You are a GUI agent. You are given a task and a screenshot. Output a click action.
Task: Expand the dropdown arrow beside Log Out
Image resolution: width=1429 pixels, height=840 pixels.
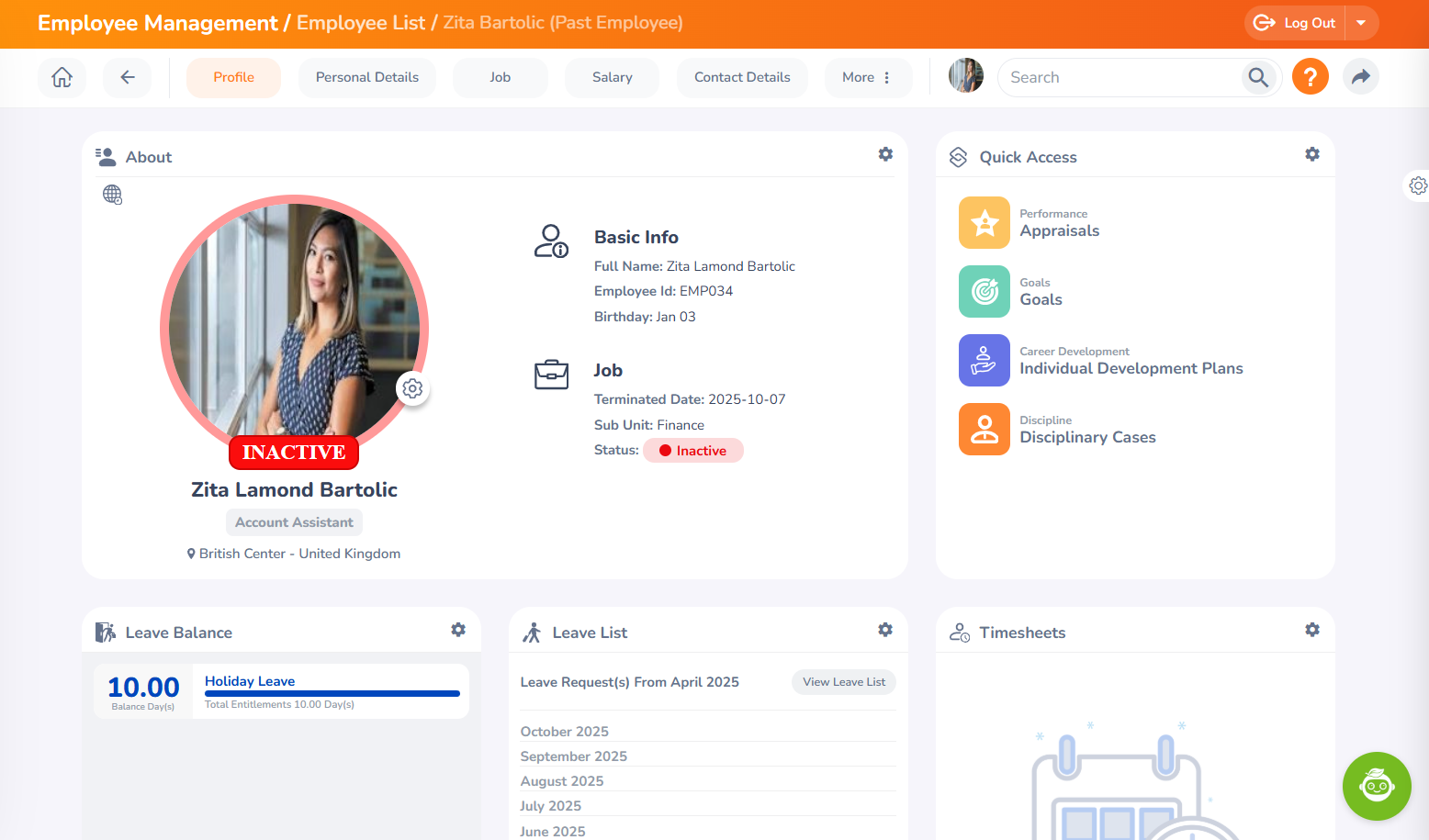coord(1361,23)
